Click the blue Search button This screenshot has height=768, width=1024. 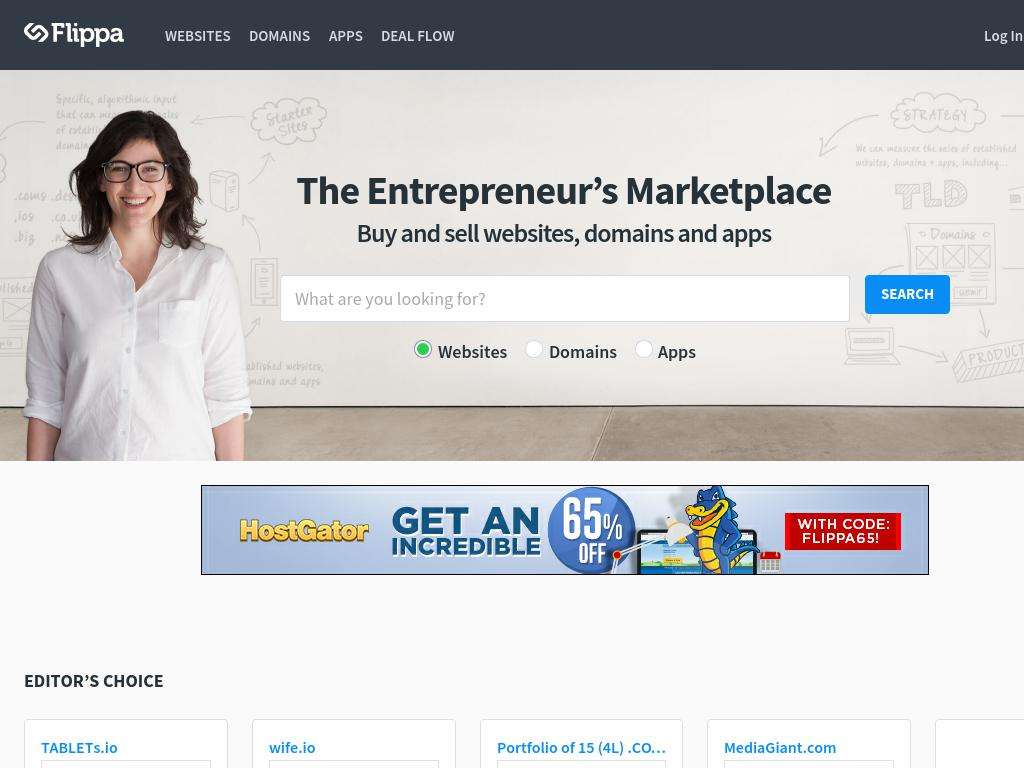click(907, 295)
